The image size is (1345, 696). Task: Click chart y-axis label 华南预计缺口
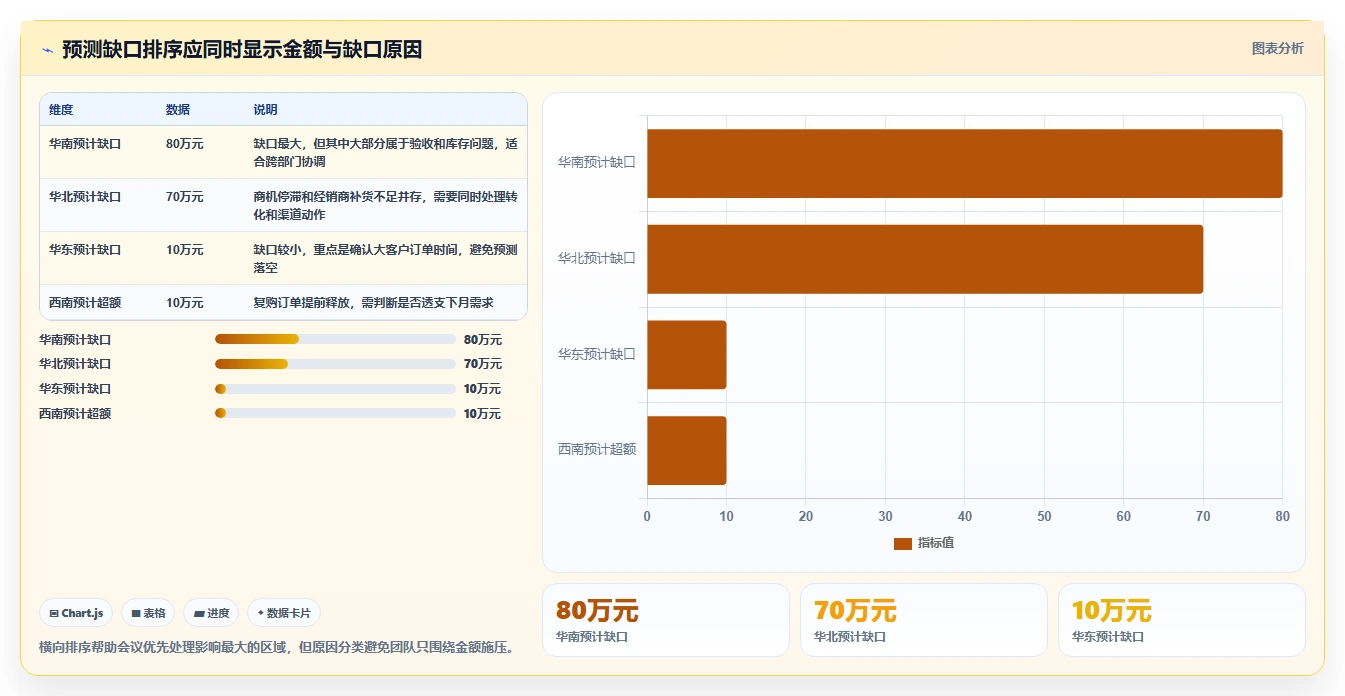[597, 162]
